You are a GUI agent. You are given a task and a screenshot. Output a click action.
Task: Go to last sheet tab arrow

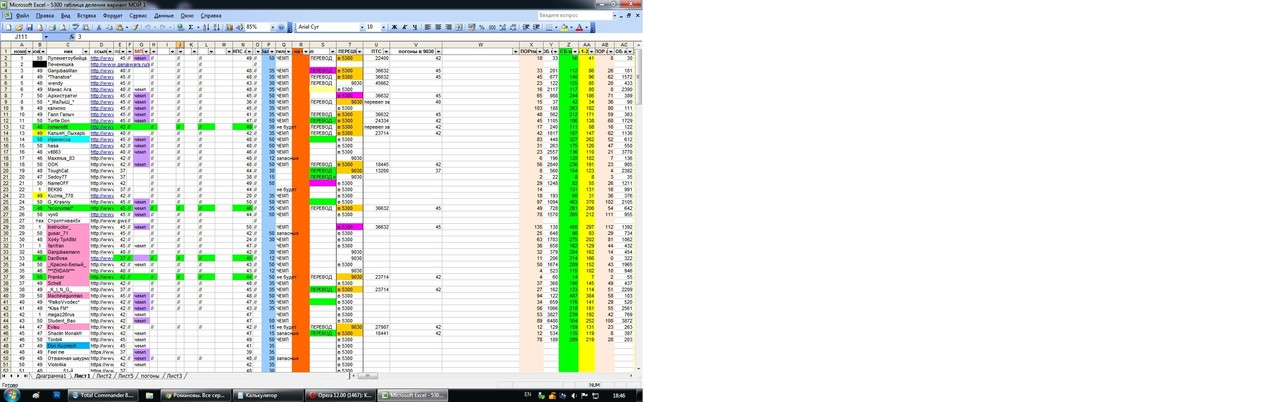pos(28,376)
